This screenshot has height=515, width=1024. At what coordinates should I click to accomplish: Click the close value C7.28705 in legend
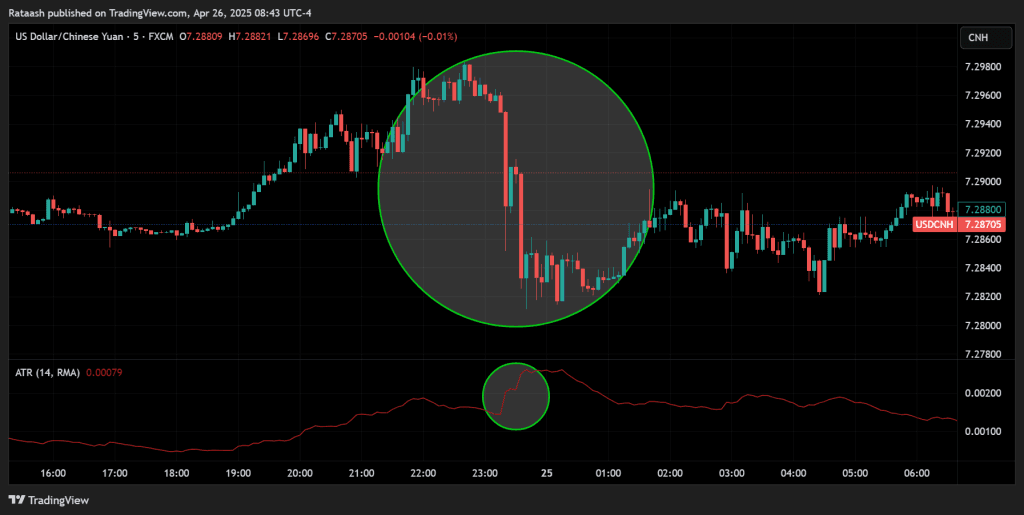click(x=343, y=37)
